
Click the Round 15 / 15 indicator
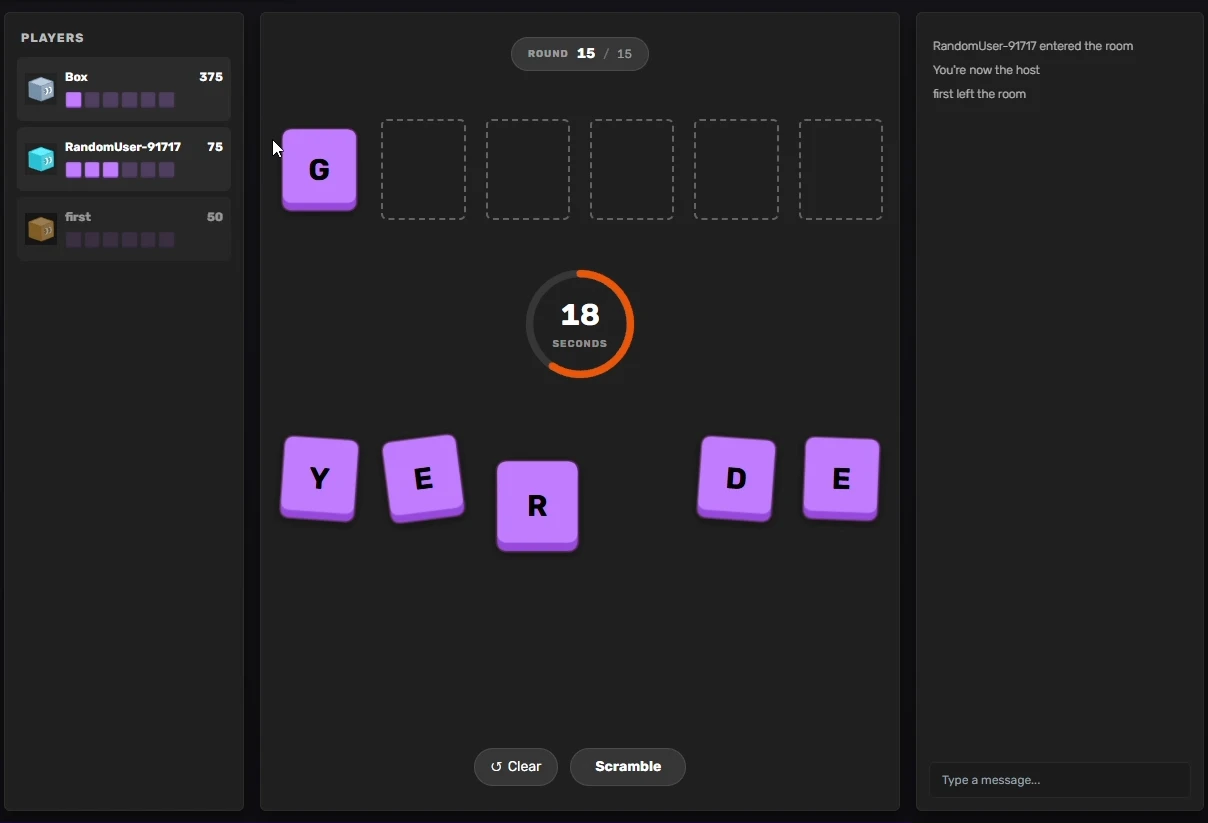click(x=580, y=54)
